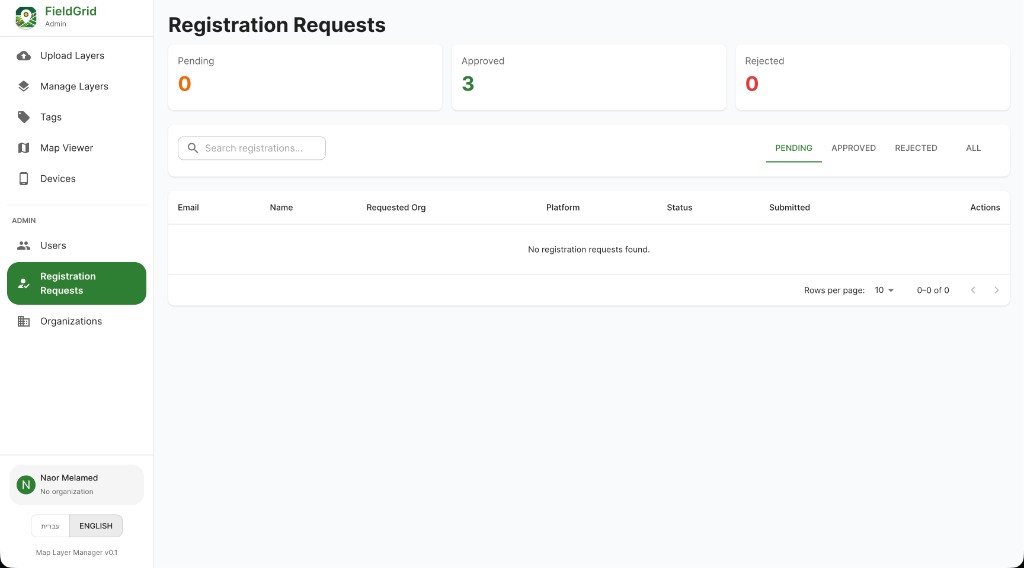
Task: Click the '0–0 of 0' pagination text
Action: click(933, 290)
